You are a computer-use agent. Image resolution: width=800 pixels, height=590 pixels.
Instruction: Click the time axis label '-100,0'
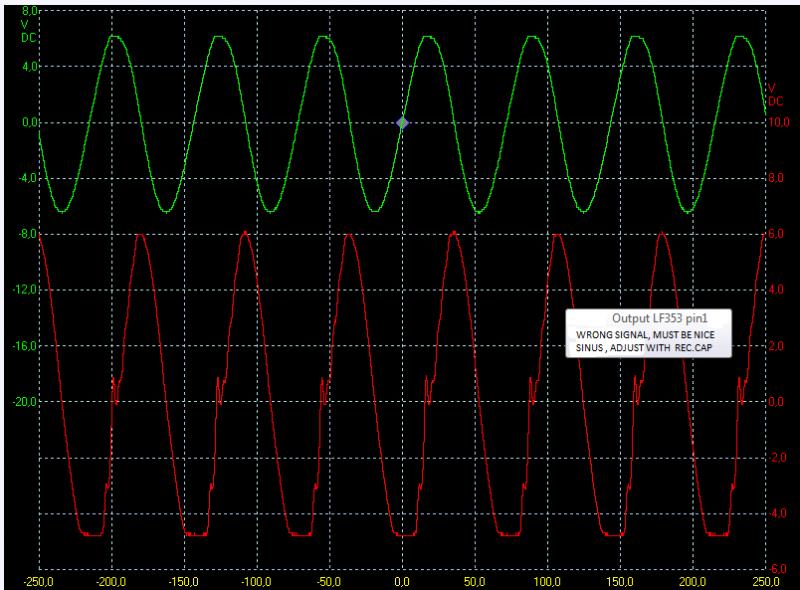point(256,582)
